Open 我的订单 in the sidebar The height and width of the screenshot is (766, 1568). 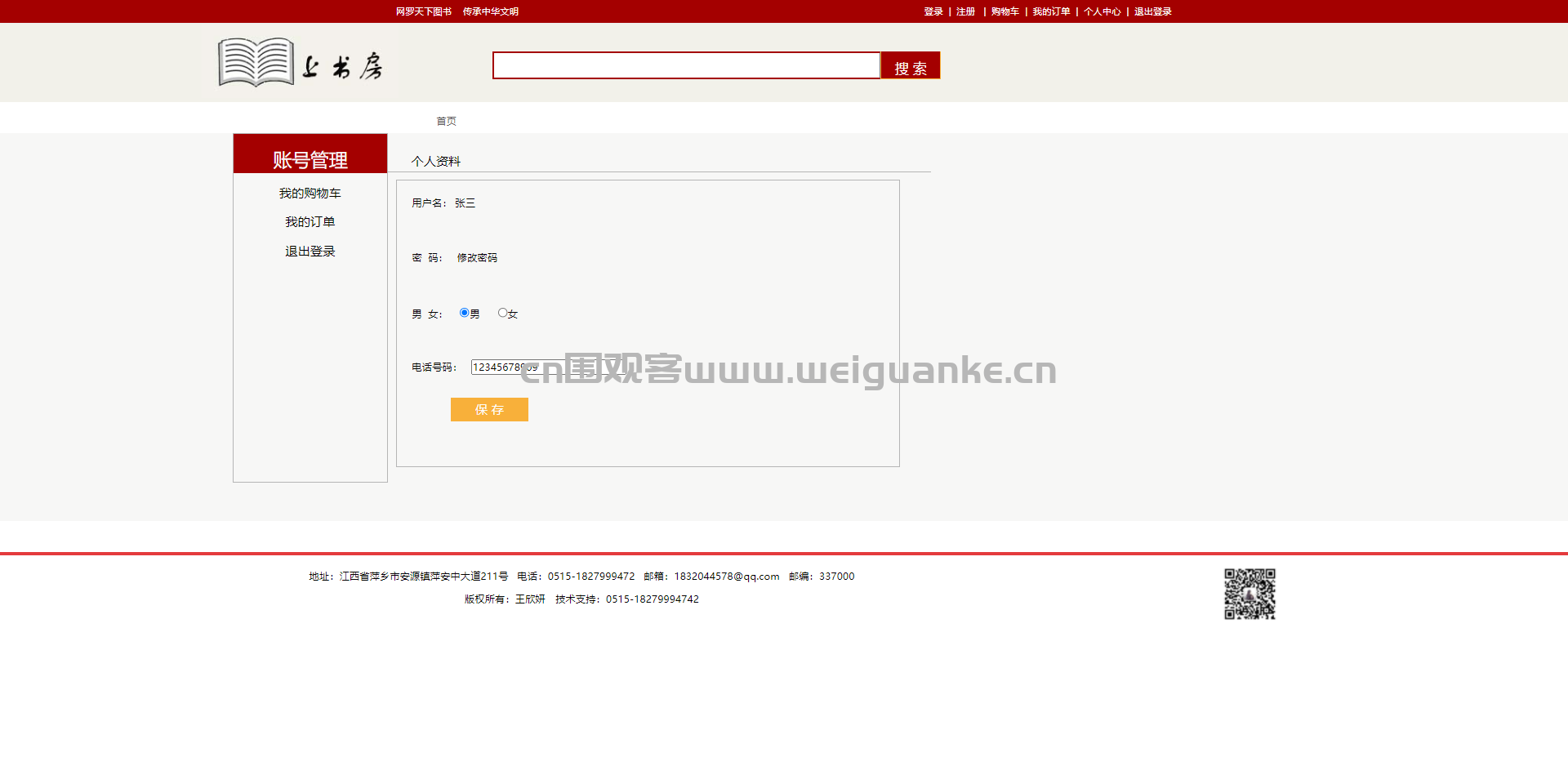pos(310,222)
